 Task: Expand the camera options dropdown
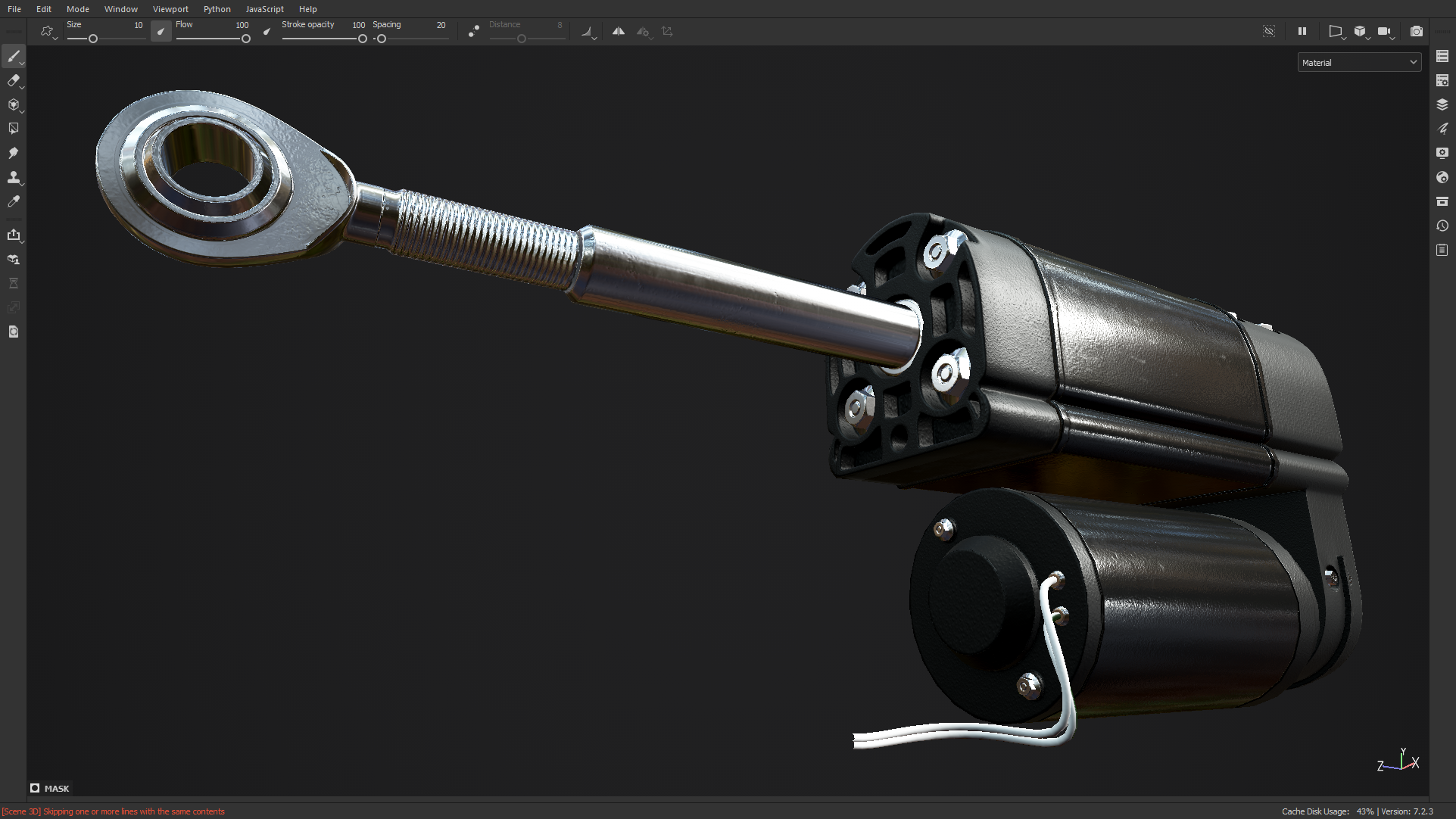(x=1393, y=36)
